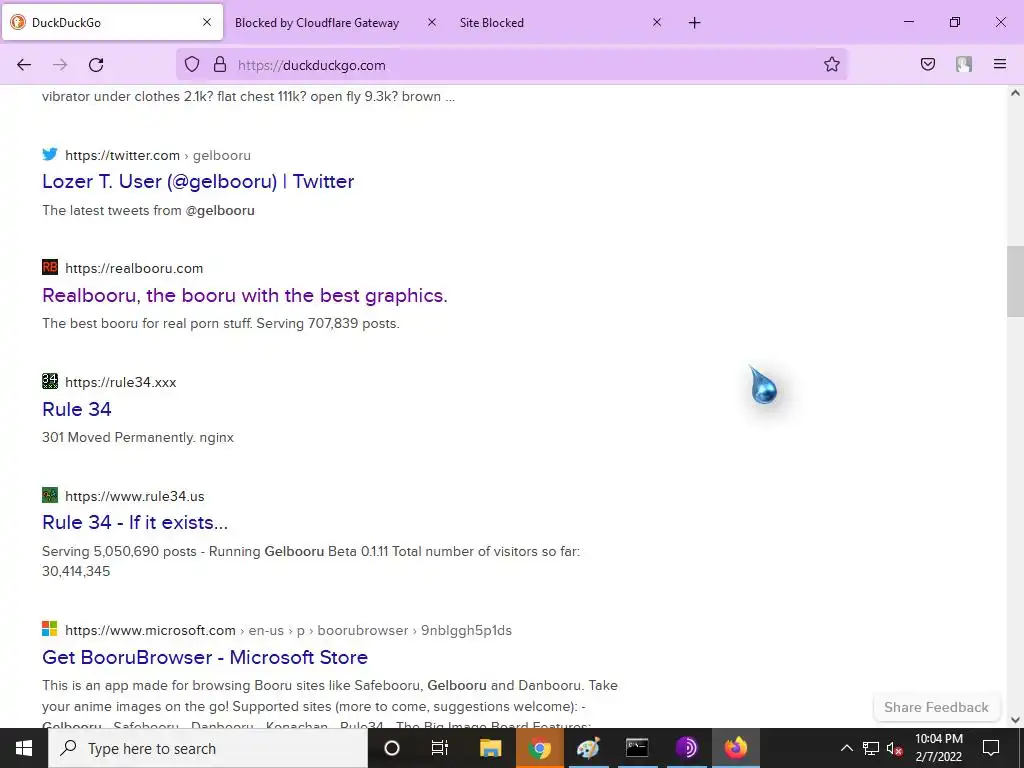Open Task View on the taskbar
1024x768 pixels.
(x=440, y=748)
